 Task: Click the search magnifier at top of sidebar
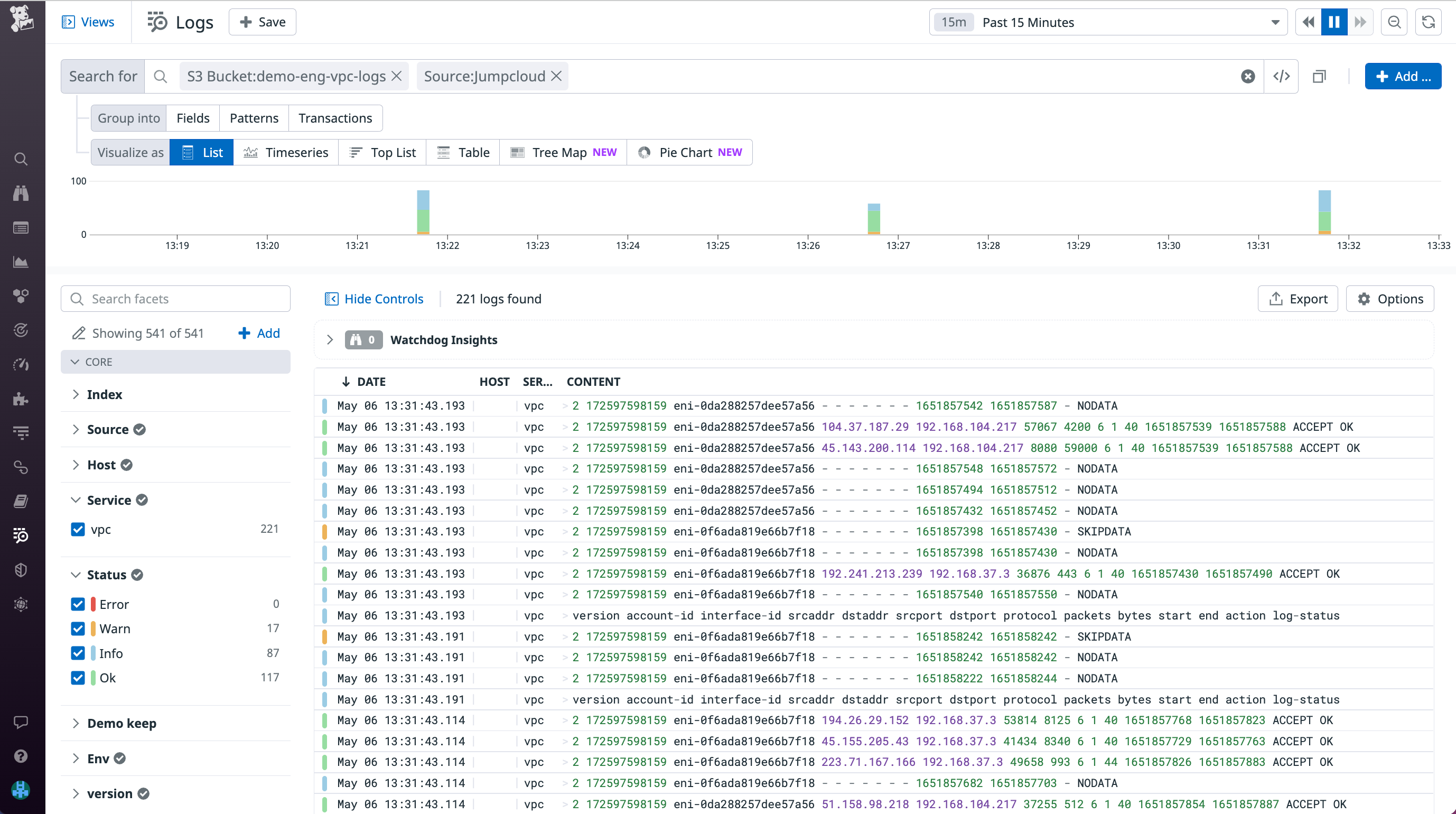coord(21,159)
